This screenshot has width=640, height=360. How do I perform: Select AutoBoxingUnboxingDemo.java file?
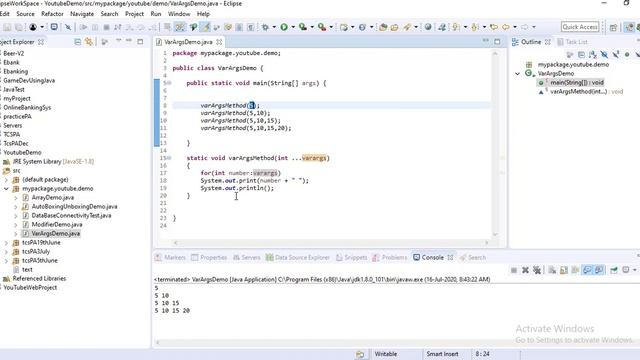(x=74, y=207)
